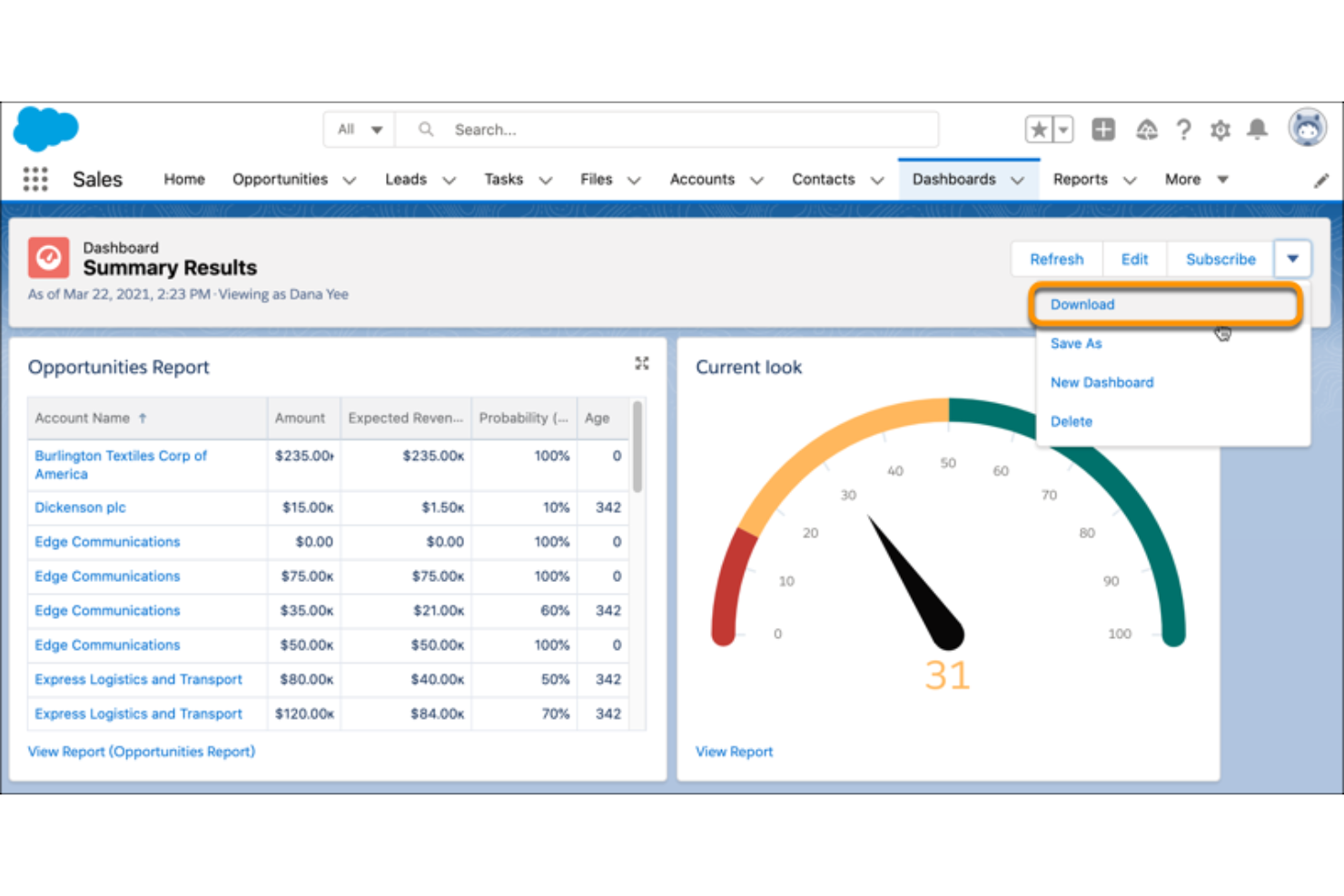The height and width of the screenshot is (896, 1344).
Task: Click the Opportunities Report table scrollbar
Action: coord(637,447)
